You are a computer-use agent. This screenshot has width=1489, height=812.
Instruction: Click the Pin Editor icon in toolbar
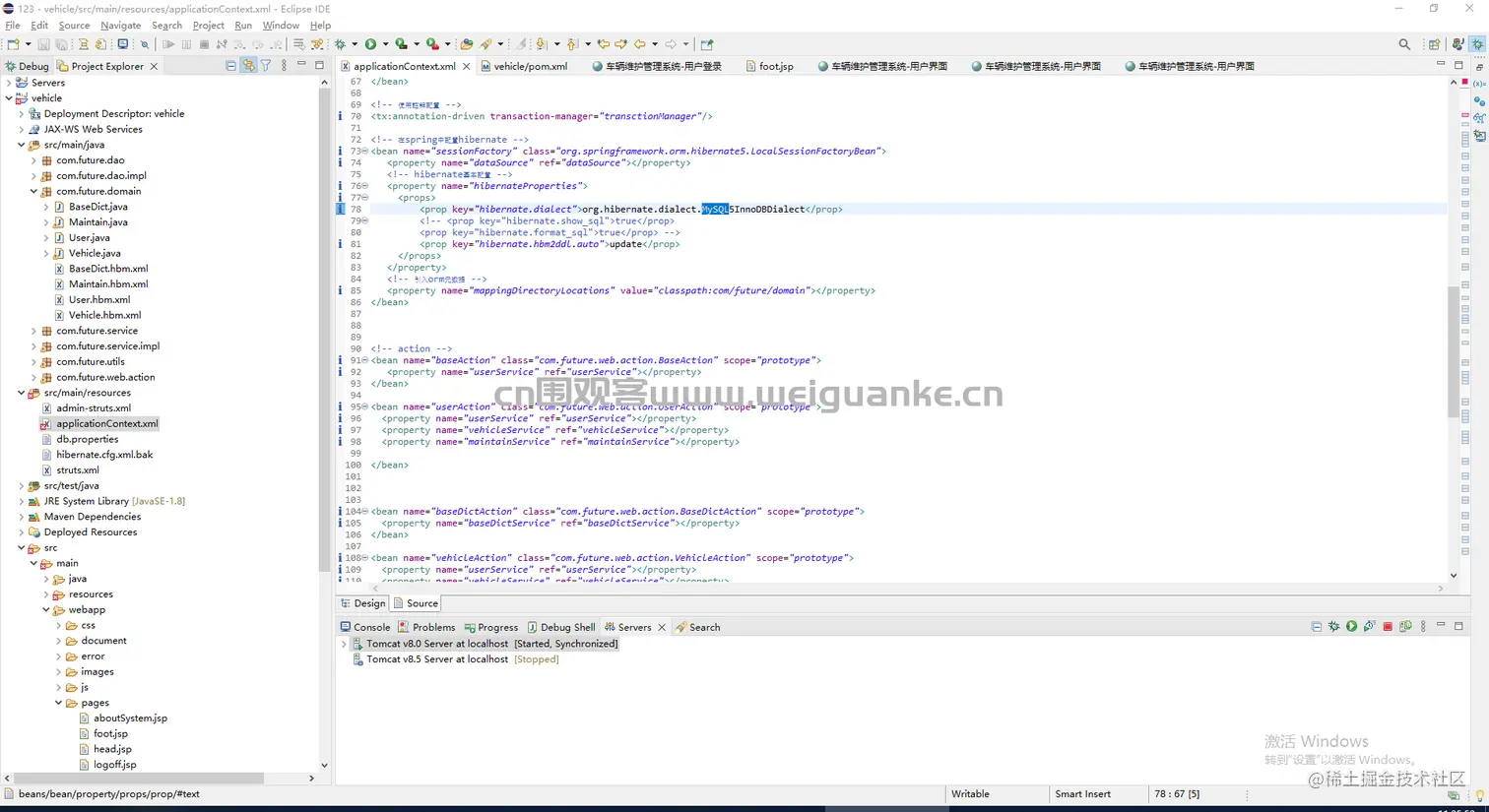[x=706, y=44]
